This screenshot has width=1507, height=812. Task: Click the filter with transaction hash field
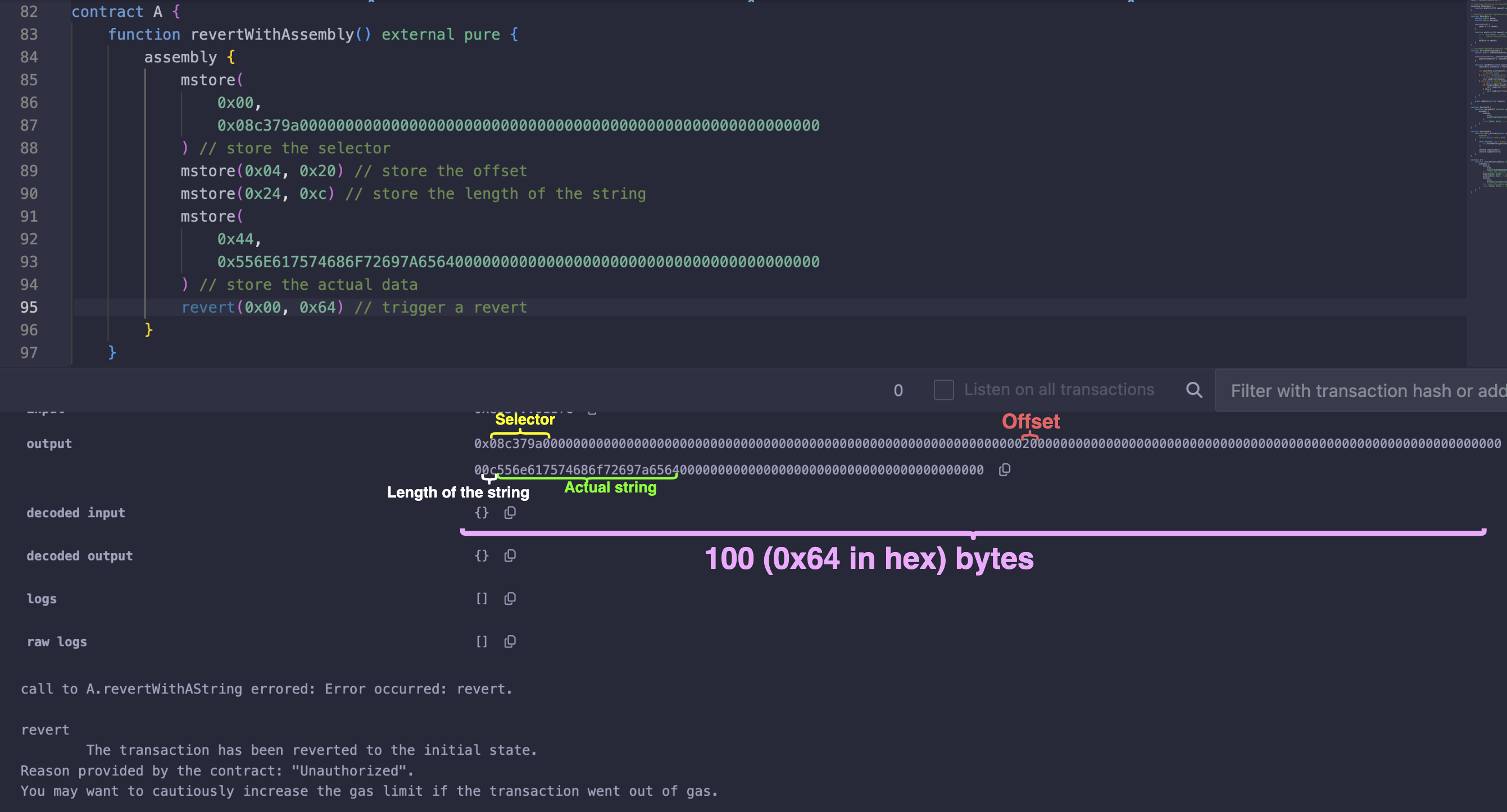(1363, 390)
